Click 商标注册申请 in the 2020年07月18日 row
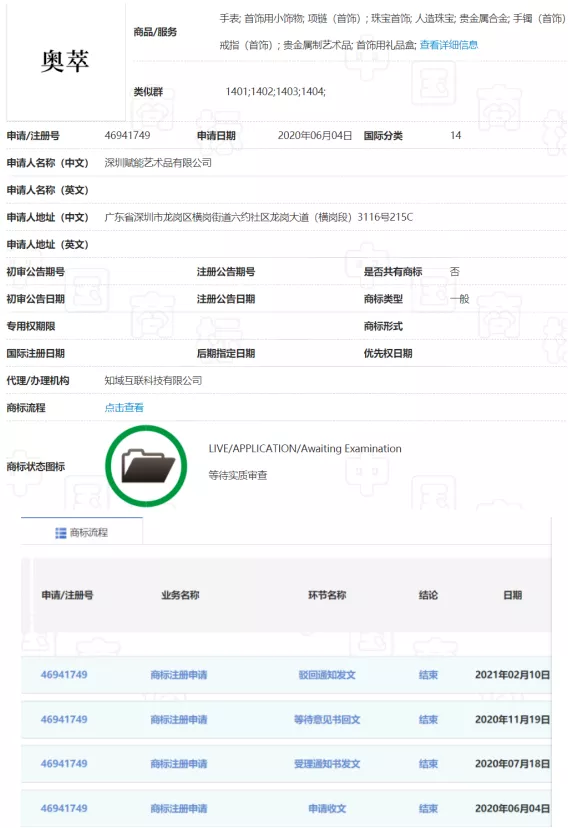568x828 pixels. (x=179, y=764)
